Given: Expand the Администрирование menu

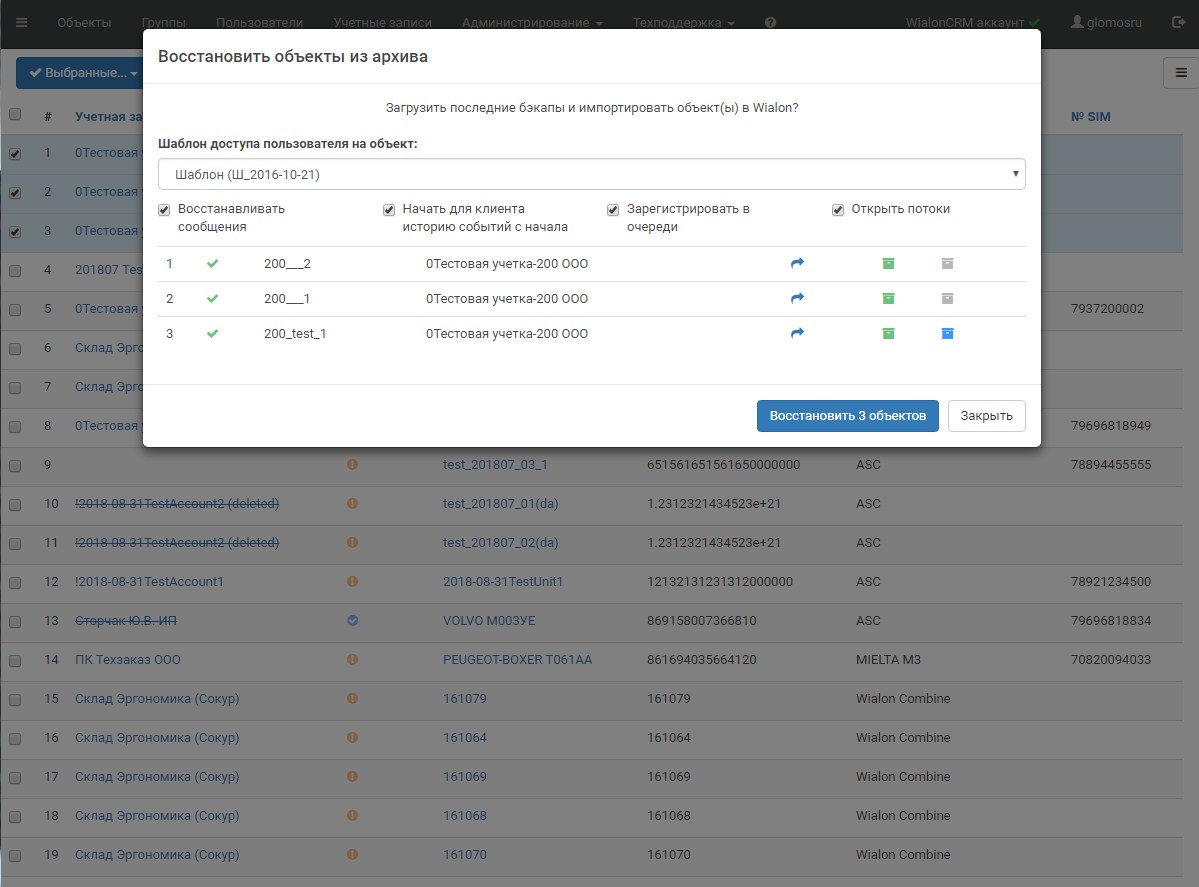Looking at the screenshot, I should point(531,22).
